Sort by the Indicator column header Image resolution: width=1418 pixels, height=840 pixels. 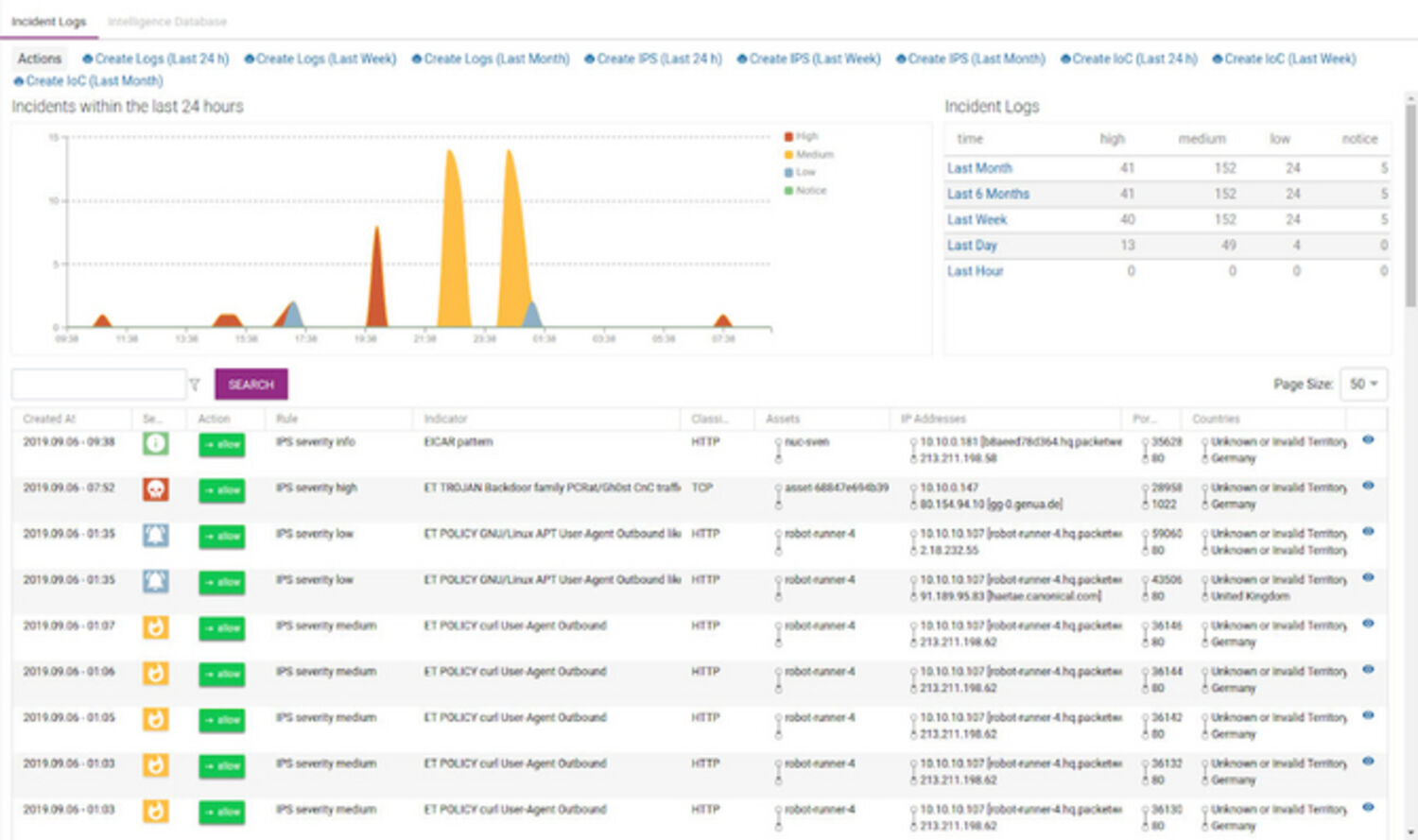[445, 419]
